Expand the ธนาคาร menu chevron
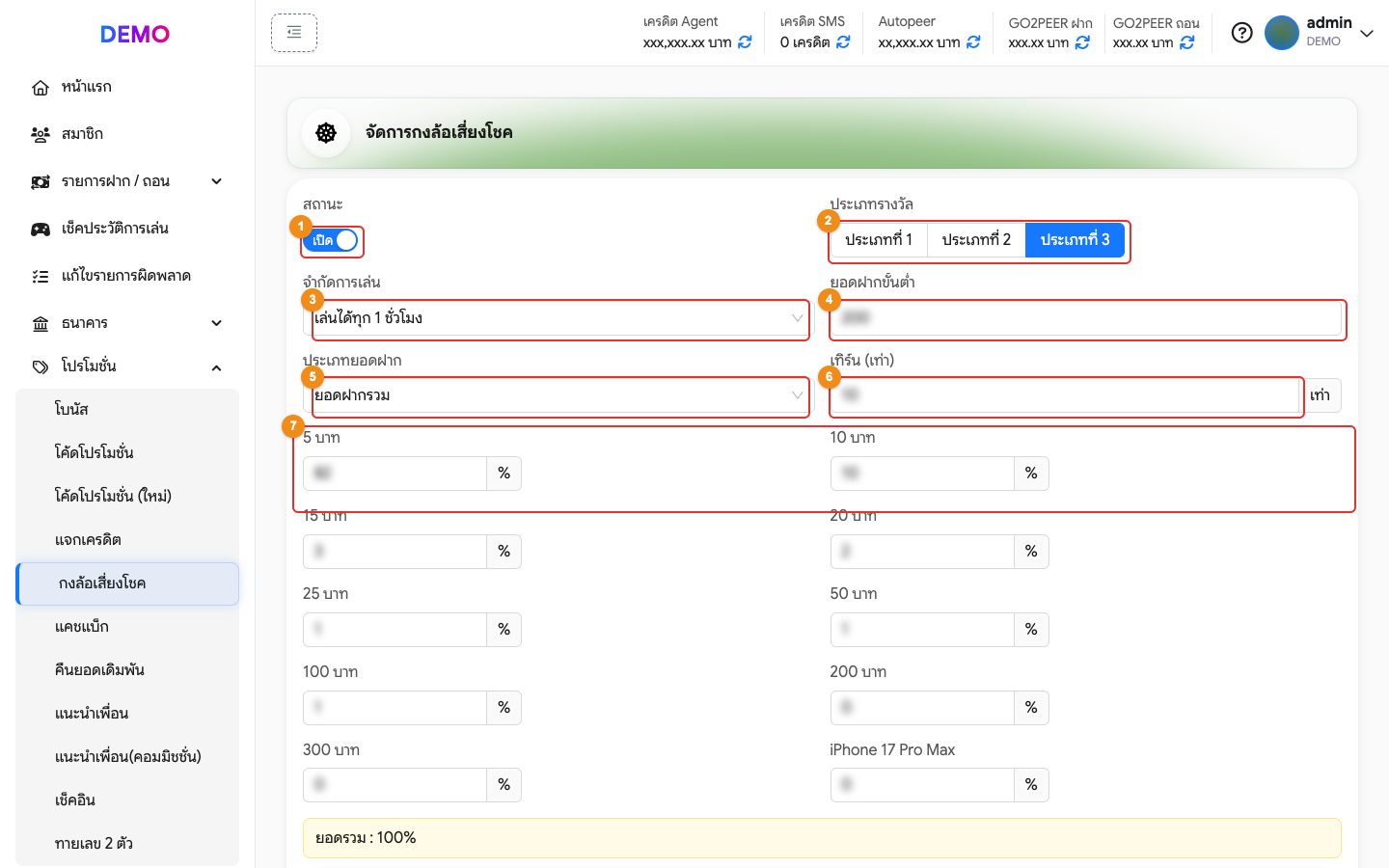The image size is (1389, 868). click(x=217, y=323)
